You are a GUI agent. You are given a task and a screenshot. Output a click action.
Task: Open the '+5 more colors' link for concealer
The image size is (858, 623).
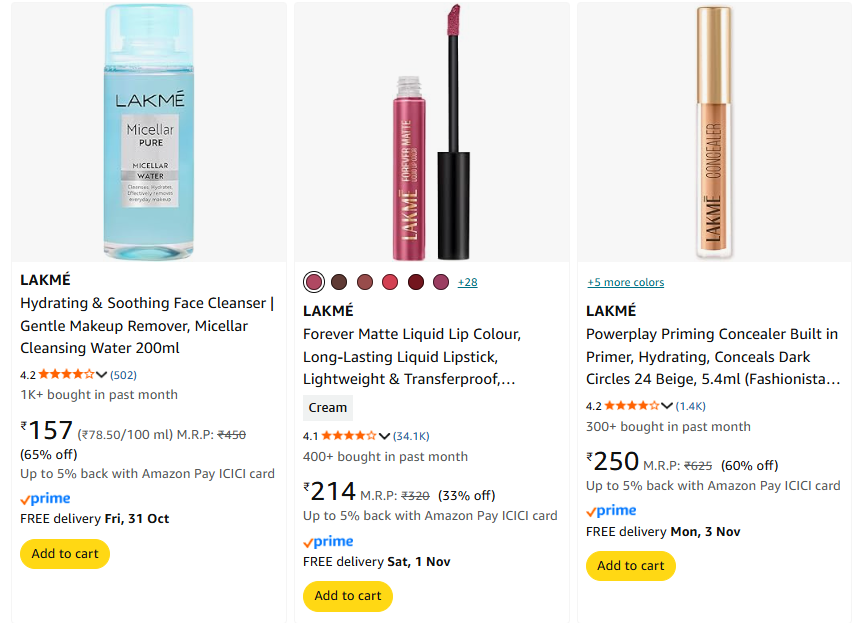point(625,282)
